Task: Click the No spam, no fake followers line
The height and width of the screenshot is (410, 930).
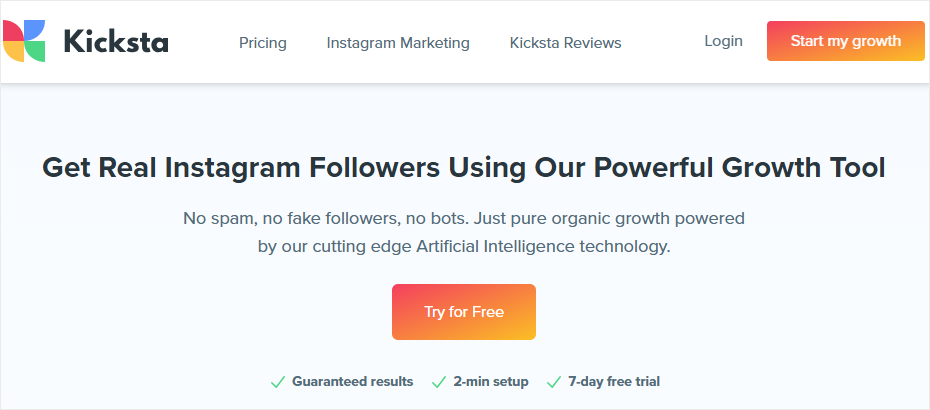Action: pyautogui.click(x=464, y=218)
